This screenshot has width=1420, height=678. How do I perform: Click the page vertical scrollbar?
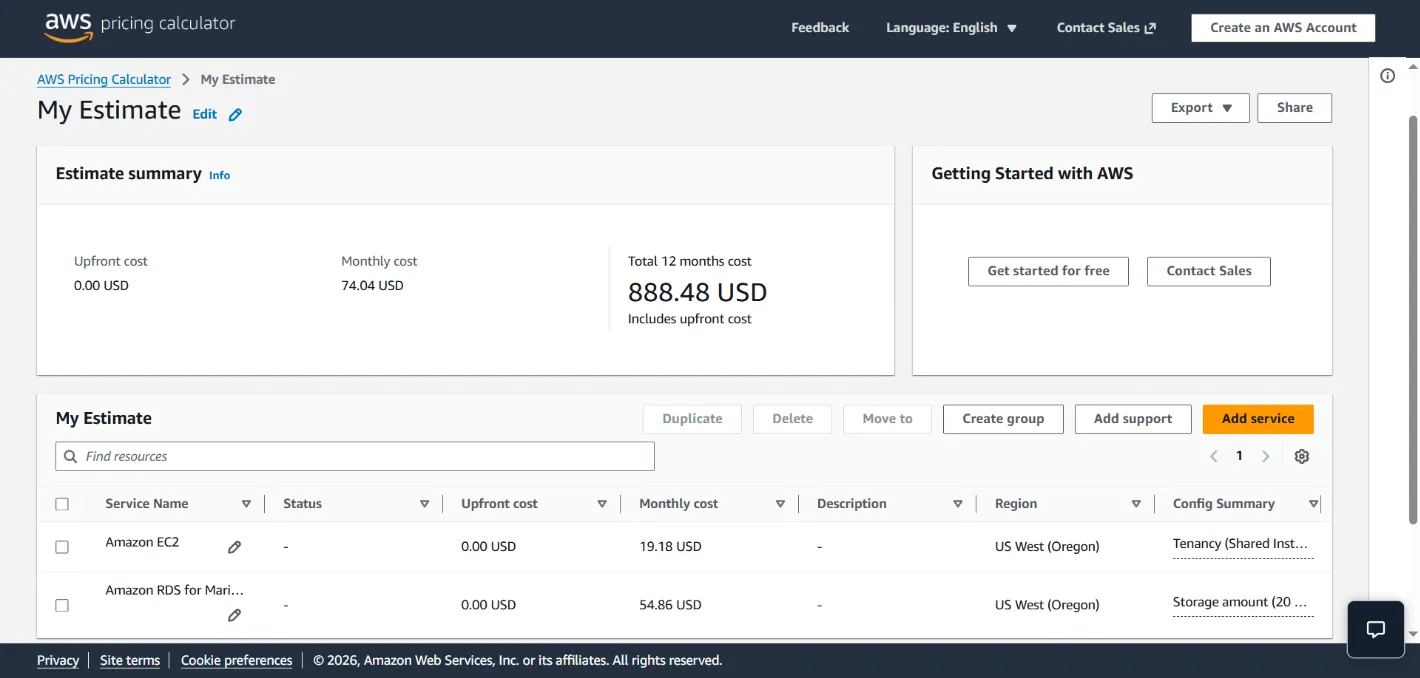coord(1413,320)
